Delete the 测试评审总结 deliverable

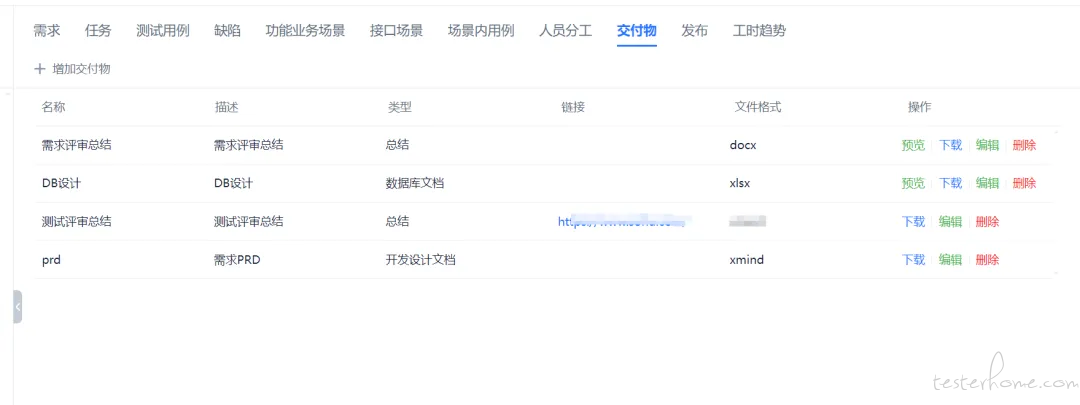987,222
